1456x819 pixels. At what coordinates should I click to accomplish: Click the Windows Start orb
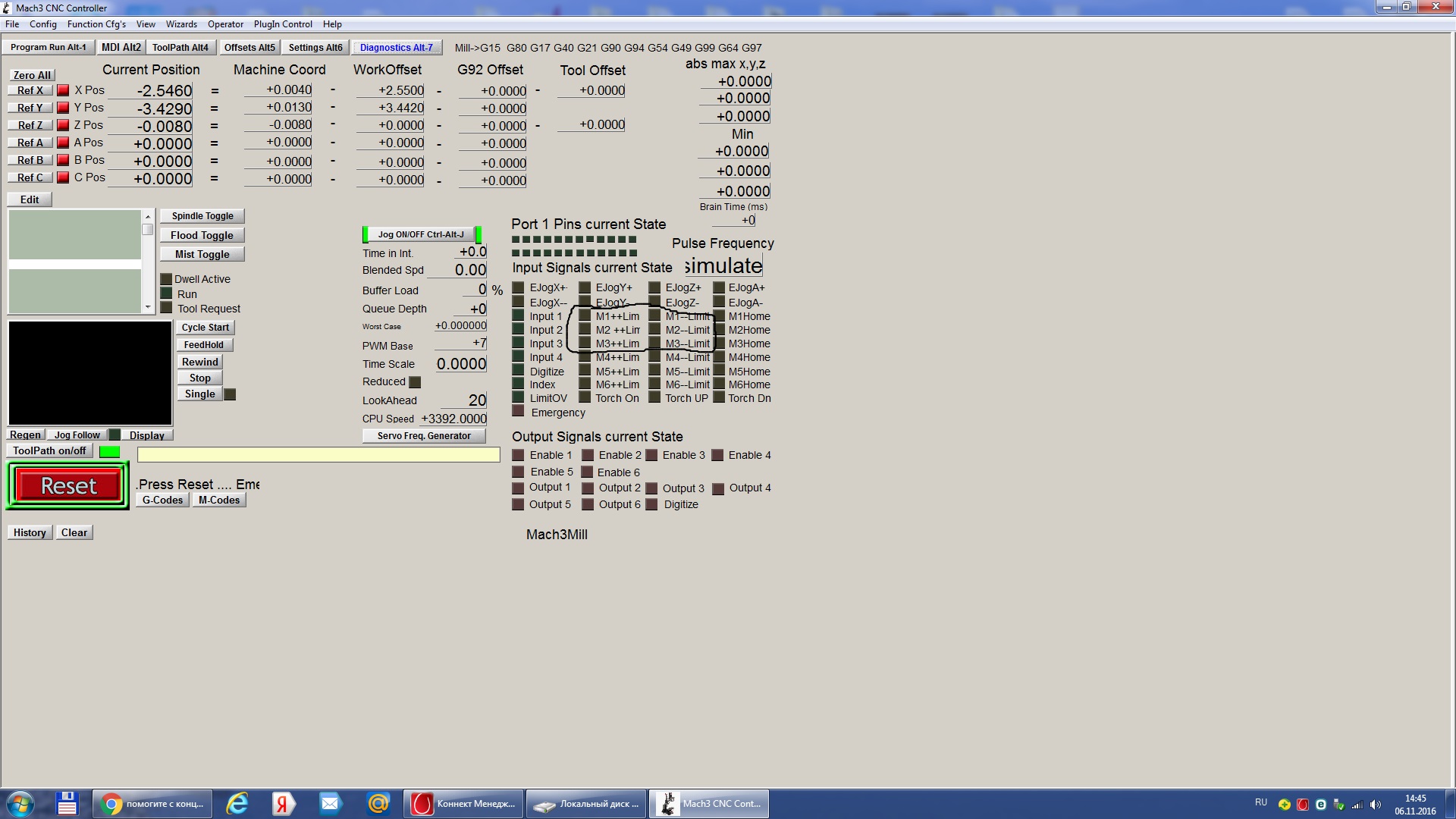coord(20,804)
